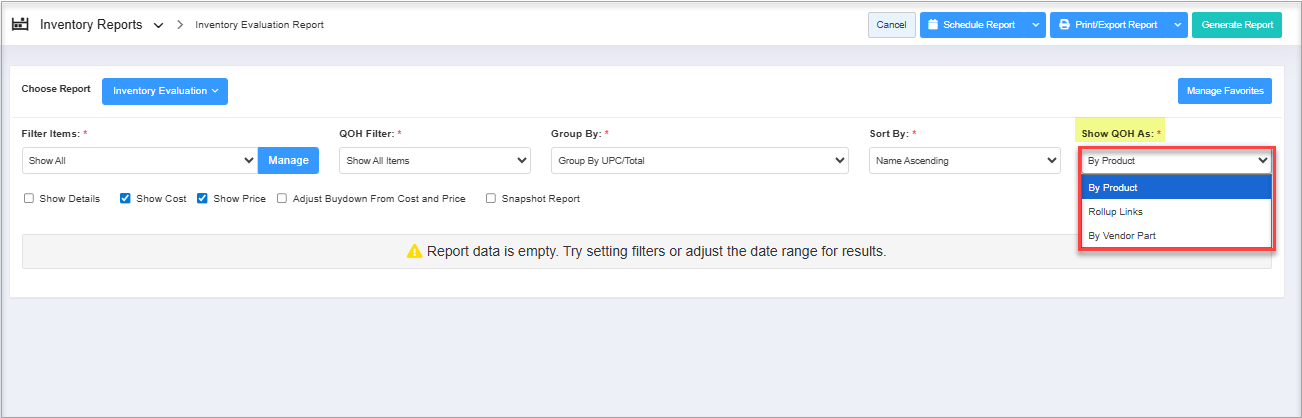Image resolution: width=1302 pixels, height=418 pixels.
Task: Open the Inventory Evaluation report chooser
Action: [x=165, y=91]
